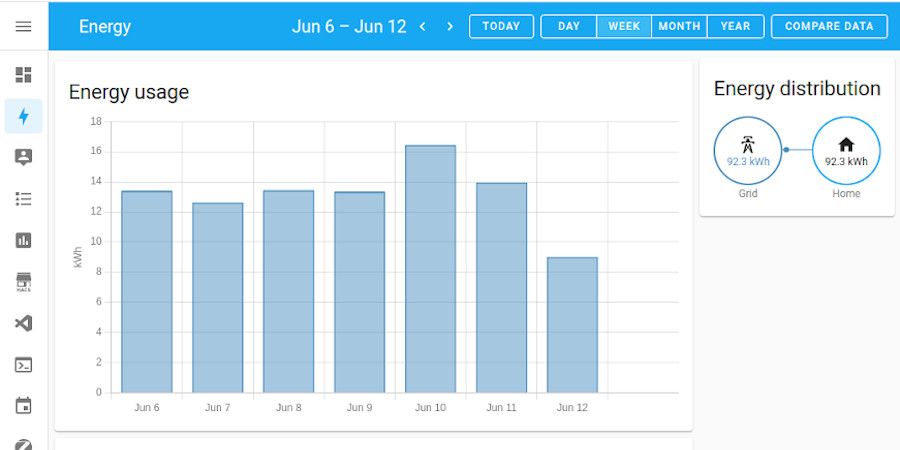Launch Visual Studio Code sidebar icon
Viewport: 900px width, 450px height.
coord(23,323)
